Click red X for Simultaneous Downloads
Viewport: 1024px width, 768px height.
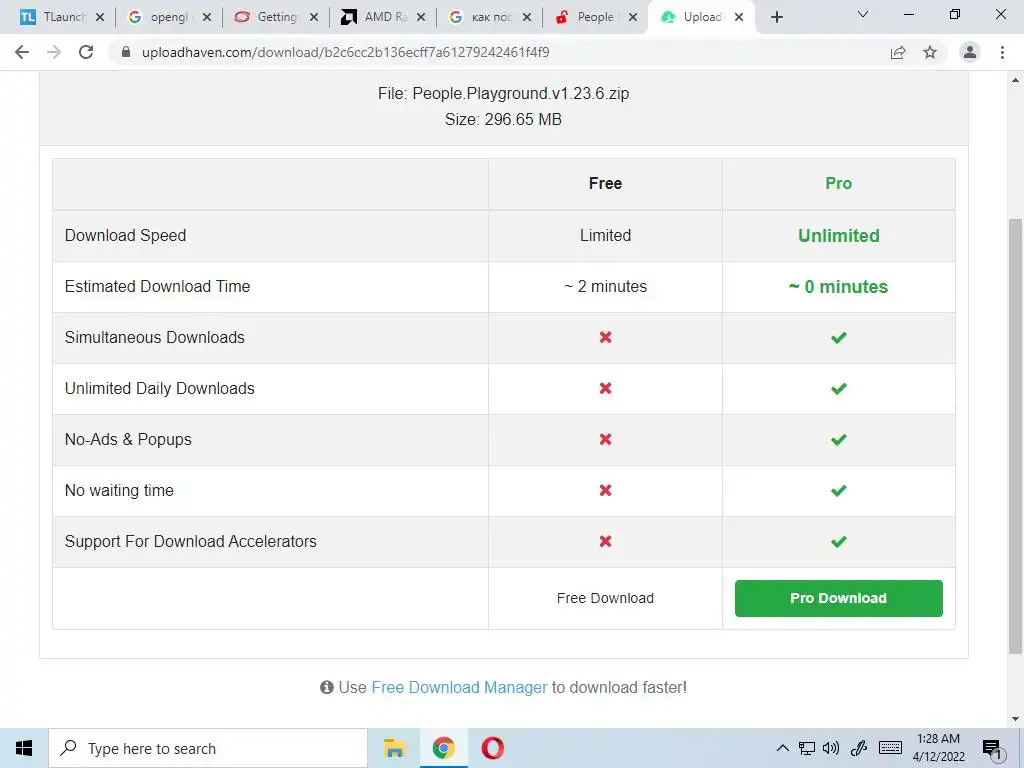click(x=605, y=337)
